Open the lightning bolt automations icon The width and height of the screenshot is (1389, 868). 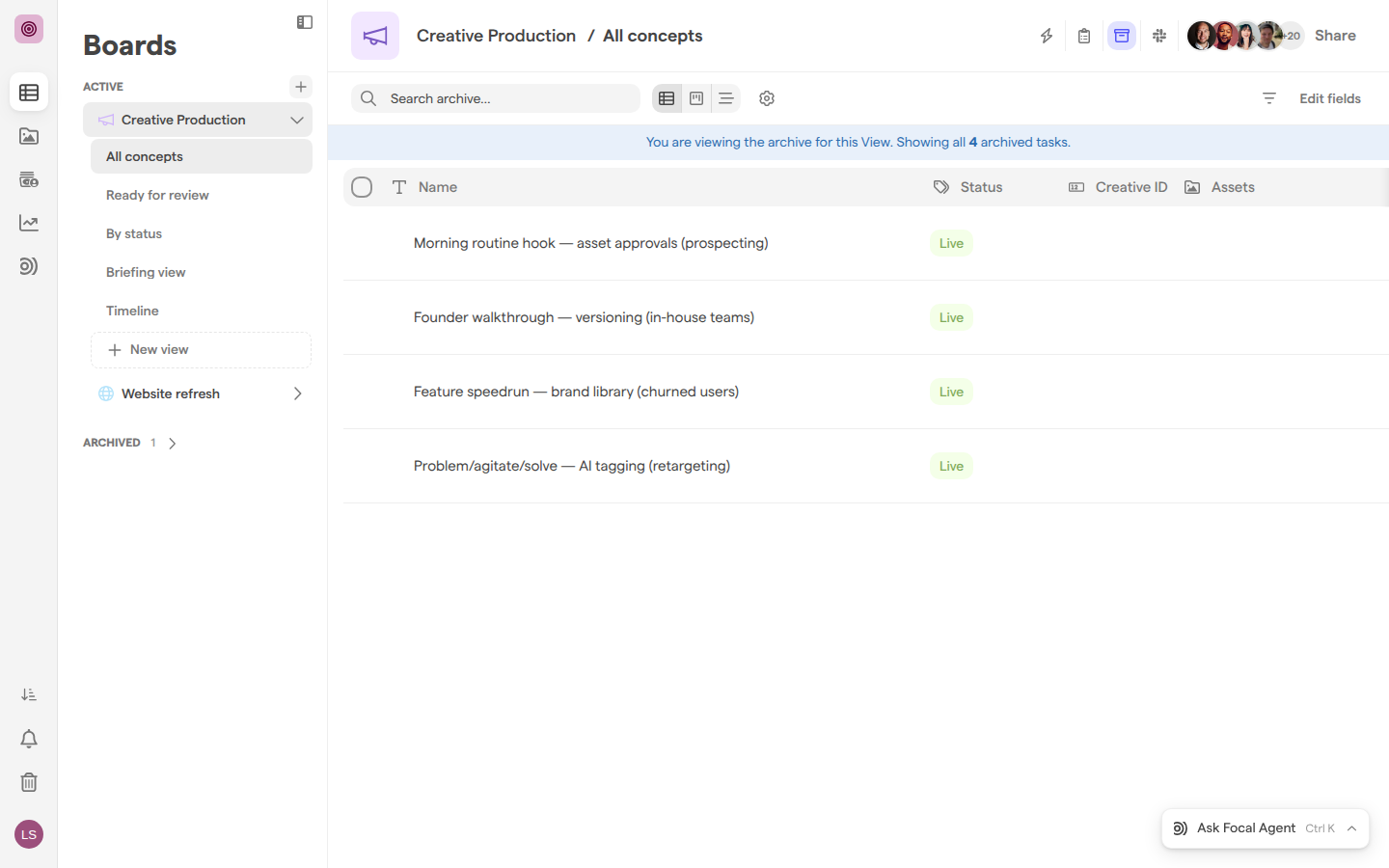pyautogui.click(x=1047, y=36)
